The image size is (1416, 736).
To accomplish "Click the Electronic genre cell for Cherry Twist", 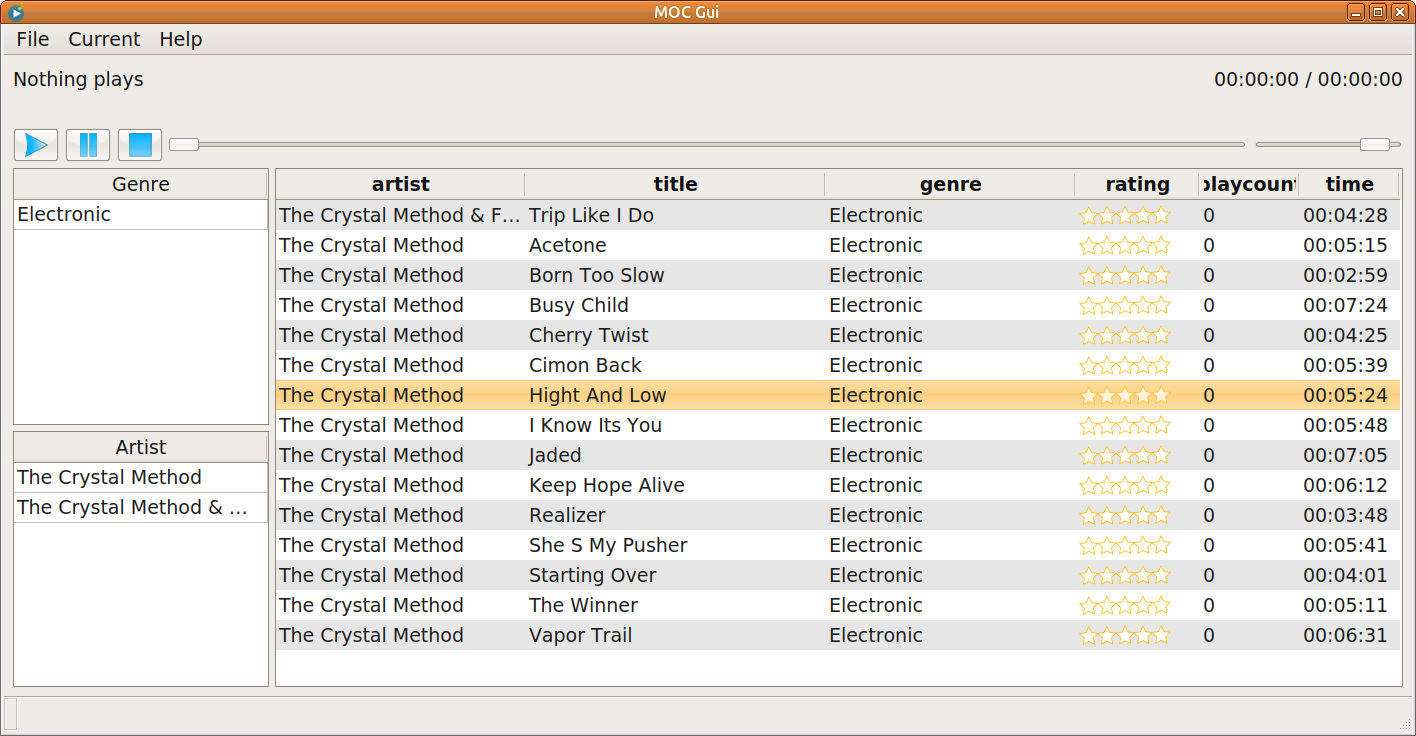I will (876, 335).
